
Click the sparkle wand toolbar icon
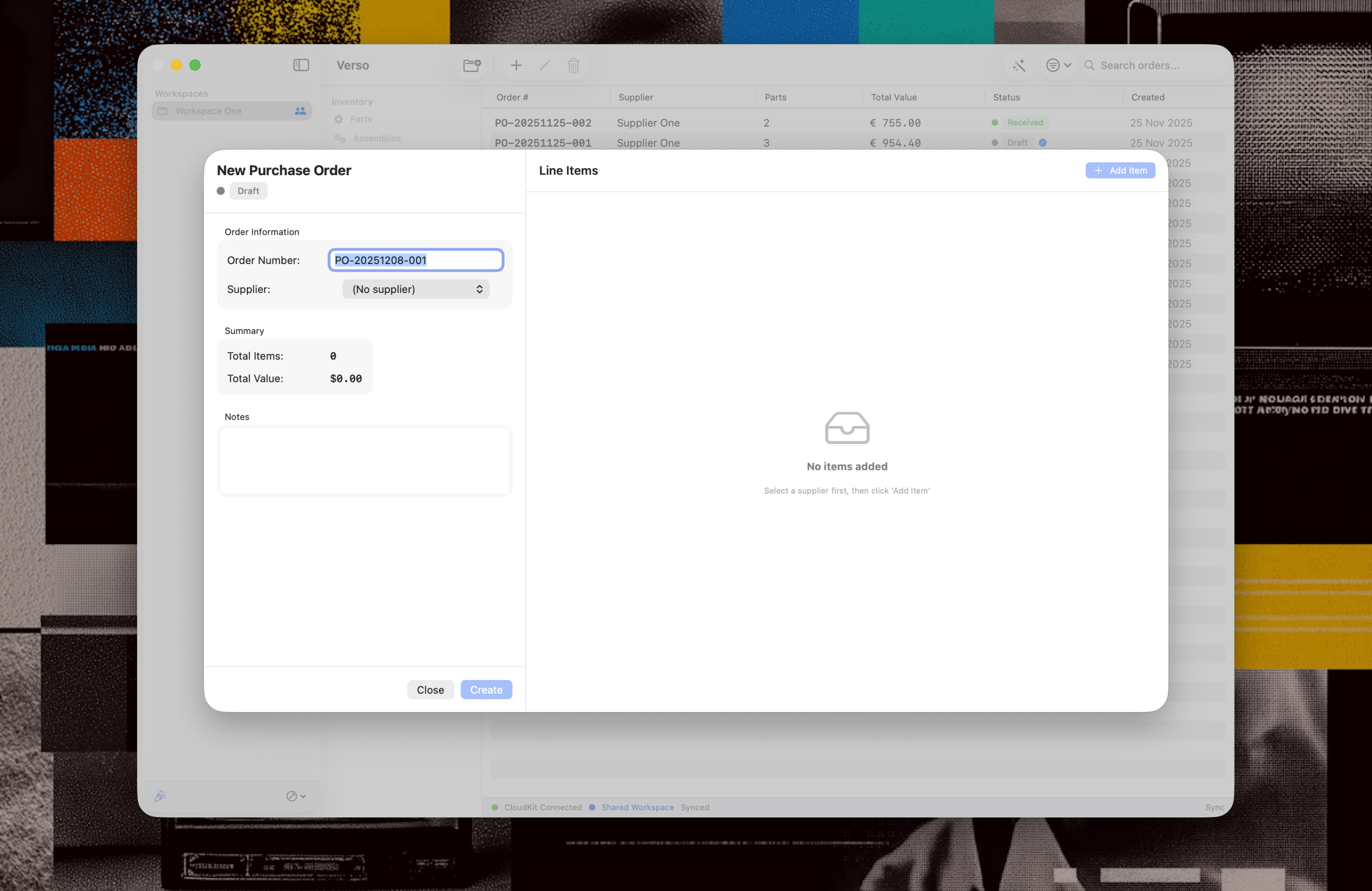click(1019, 65)
